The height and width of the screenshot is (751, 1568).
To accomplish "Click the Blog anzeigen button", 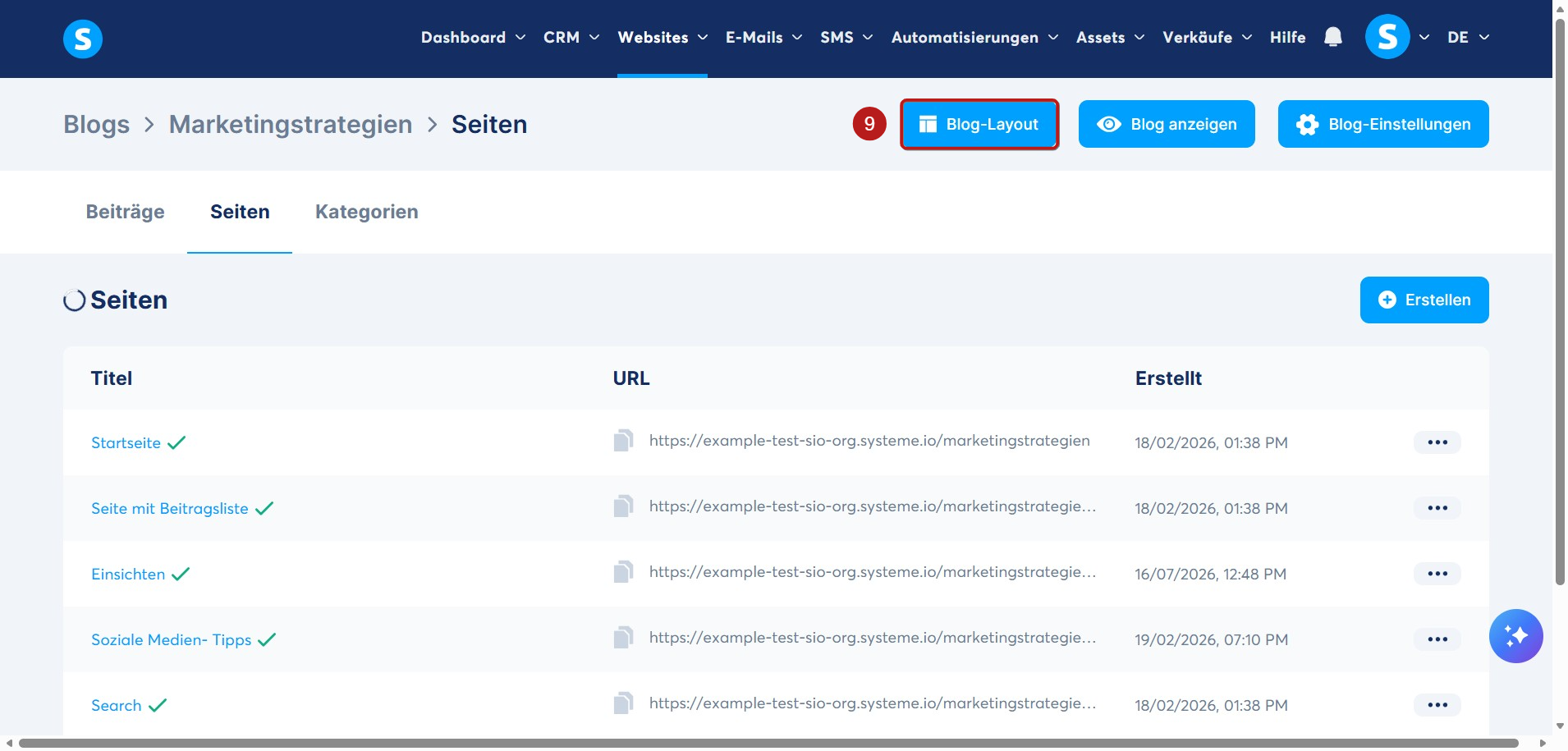I will coord(1167,124).
